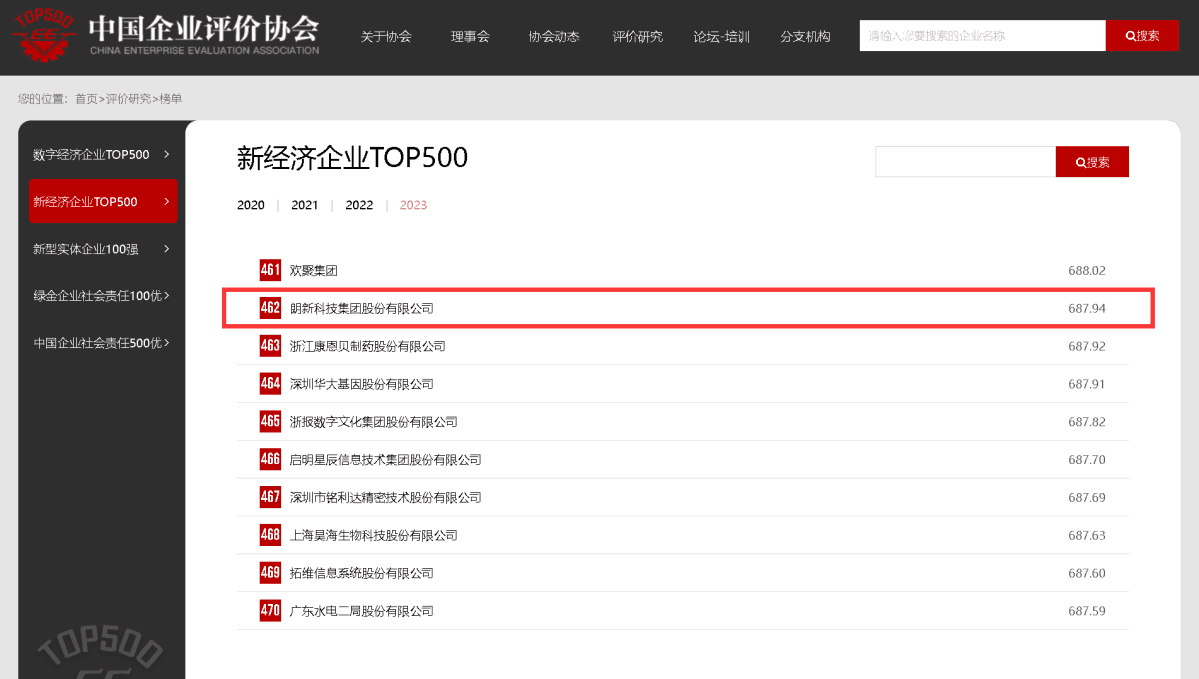Click score value 687.69

(1087, 498)
